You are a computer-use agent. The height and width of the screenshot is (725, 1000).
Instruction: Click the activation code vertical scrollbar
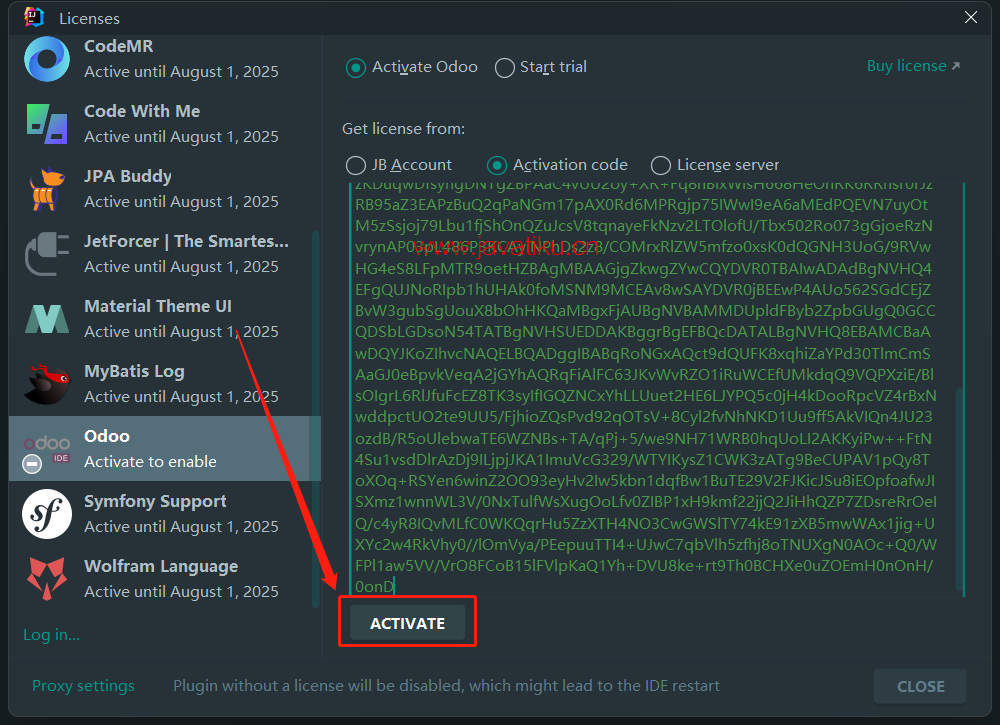click(959, 489)
